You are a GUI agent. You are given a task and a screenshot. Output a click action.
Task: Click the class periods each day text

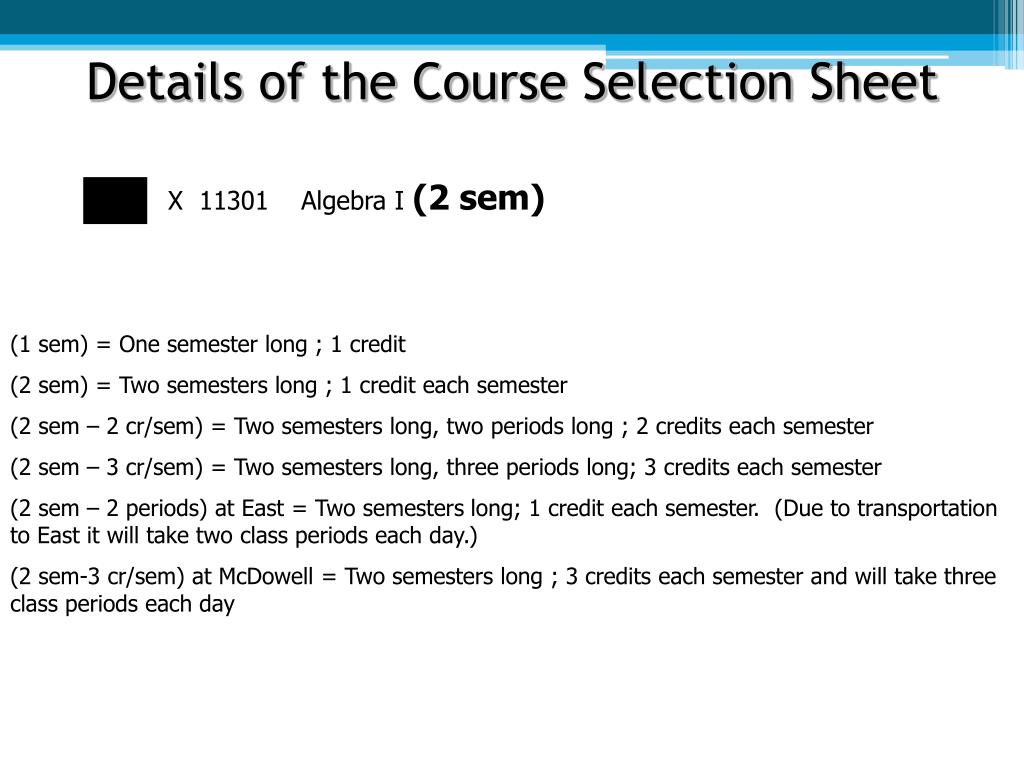tap(122, 604)
